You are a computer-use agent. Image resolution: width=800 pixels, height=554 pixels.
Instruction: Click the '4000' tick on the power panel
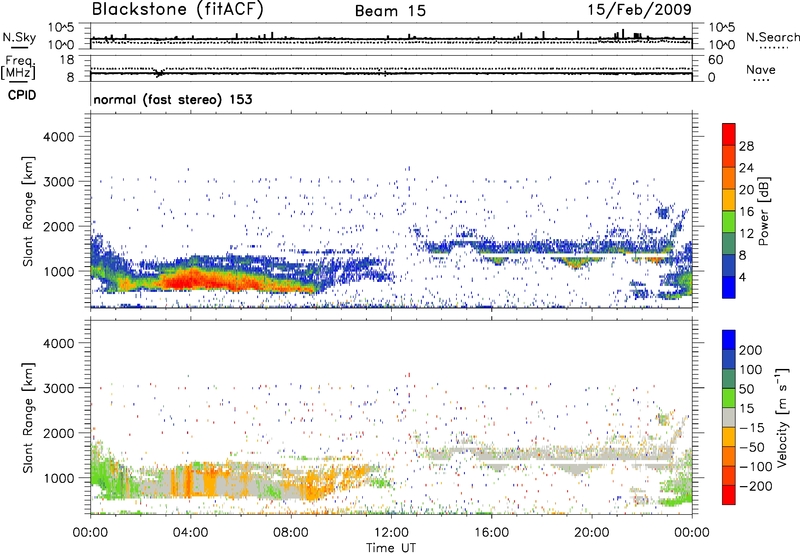59,137
